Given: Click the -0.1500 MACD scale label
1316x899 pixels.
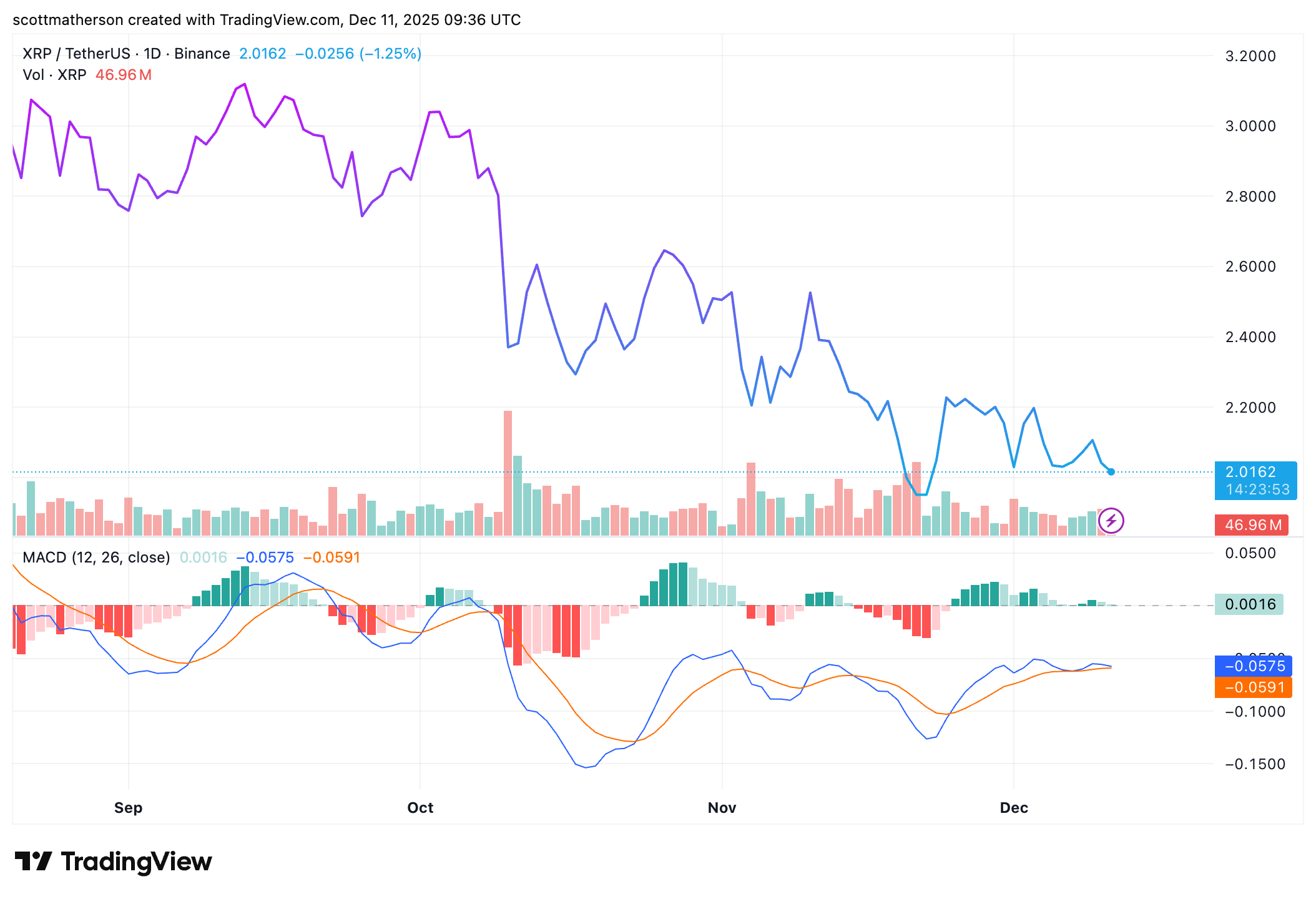Looking at the screenshot, I should point(1255,764).
